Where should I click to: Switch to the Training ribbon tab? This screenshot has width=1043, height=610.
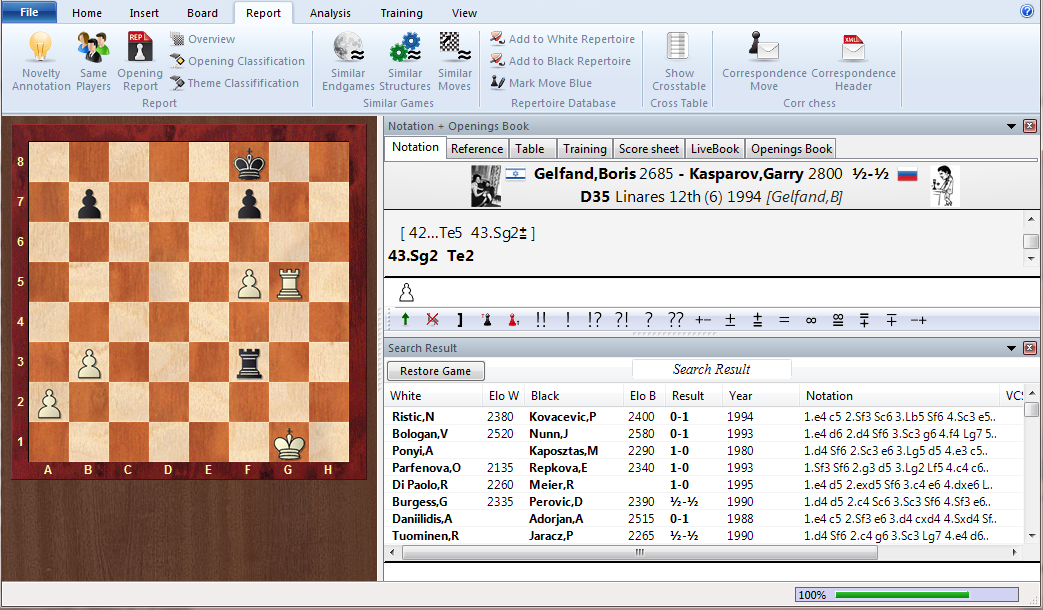pos(401,13)
